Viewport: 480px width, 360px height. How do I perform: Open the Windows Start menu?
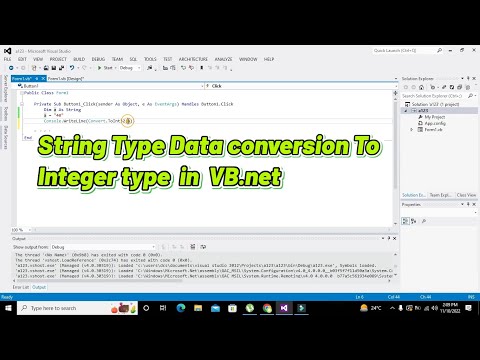(8, 308)
